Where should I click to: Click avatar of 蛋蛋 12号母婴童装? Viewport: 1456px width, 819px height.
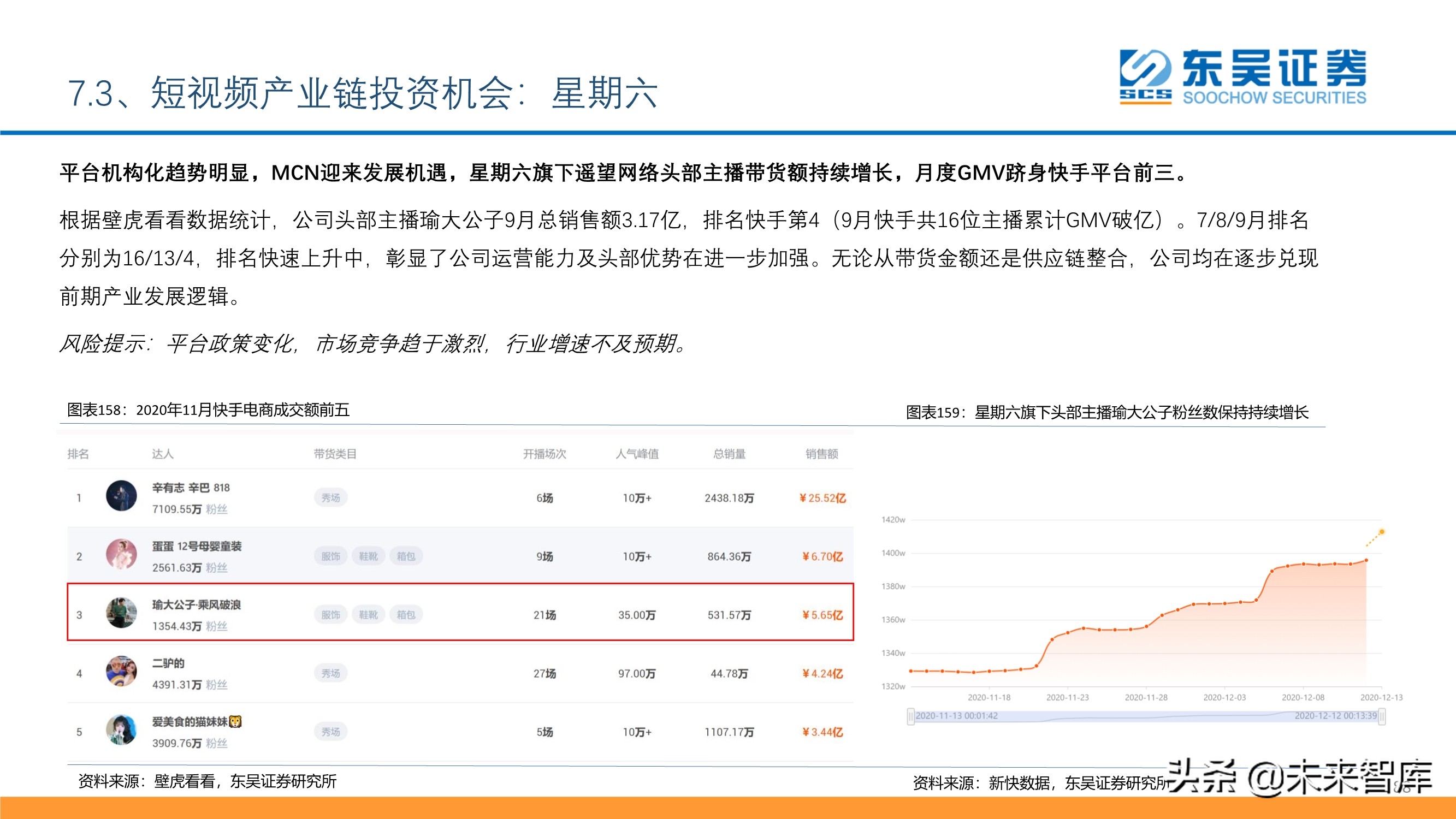coord(122,554)
